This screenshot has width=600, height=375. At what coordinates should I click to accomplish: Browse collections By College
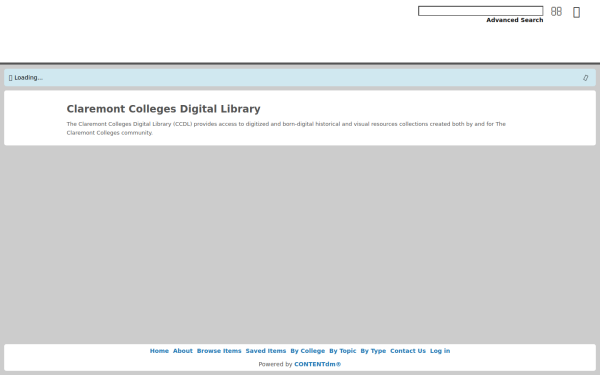307,351
